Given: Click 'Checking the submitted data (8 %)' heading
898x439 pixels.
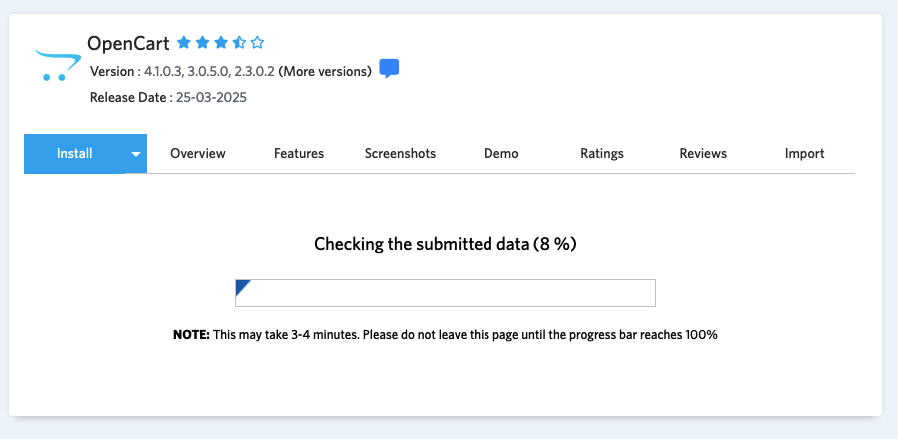Looking at the screenshot, I should click(445, 244).
